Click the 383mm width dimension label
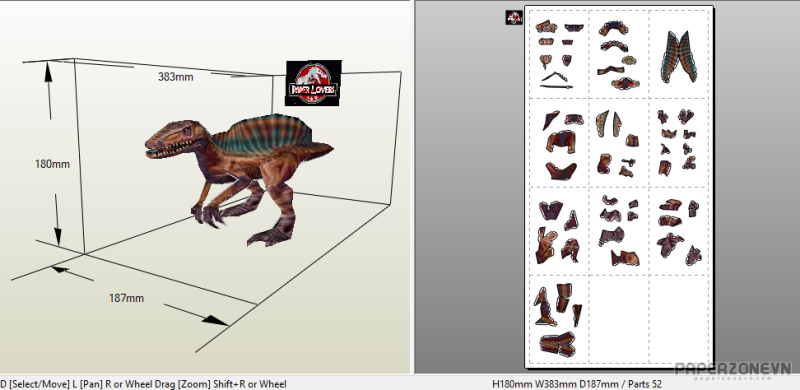Viewport: 800px width, 390px height. pyautogui.click(x=176, y=77)
